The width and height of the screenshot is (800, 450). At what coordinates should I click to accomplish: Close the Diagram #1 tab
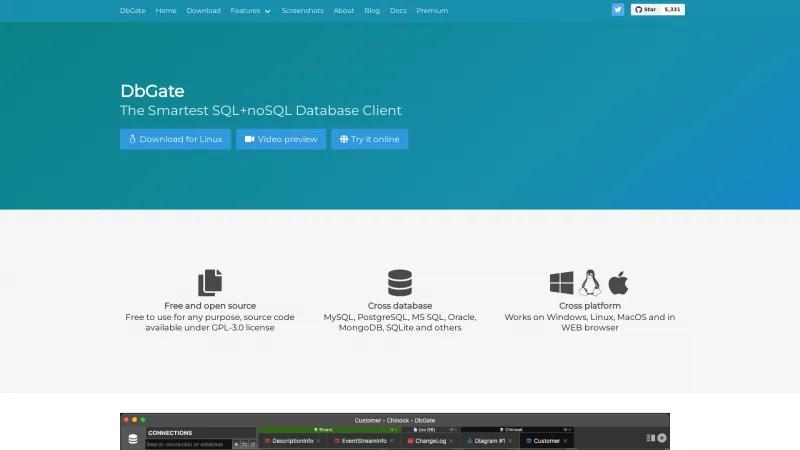[510, 441]
